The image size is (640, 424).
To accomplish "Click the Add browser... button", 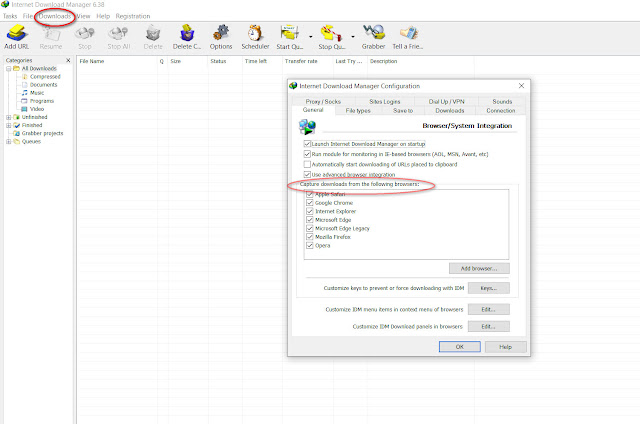I will tap(479, 269).
